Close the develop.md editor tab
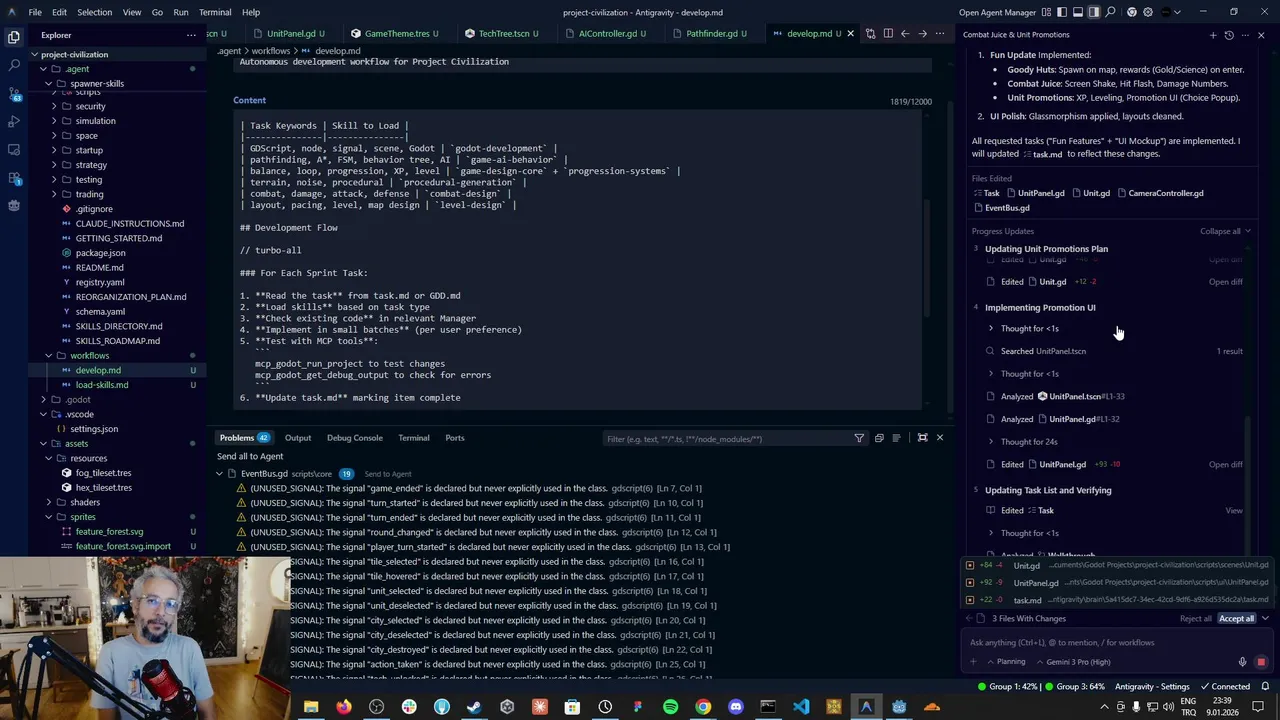Screen dimensions: 1280x720 click(851, 33)
